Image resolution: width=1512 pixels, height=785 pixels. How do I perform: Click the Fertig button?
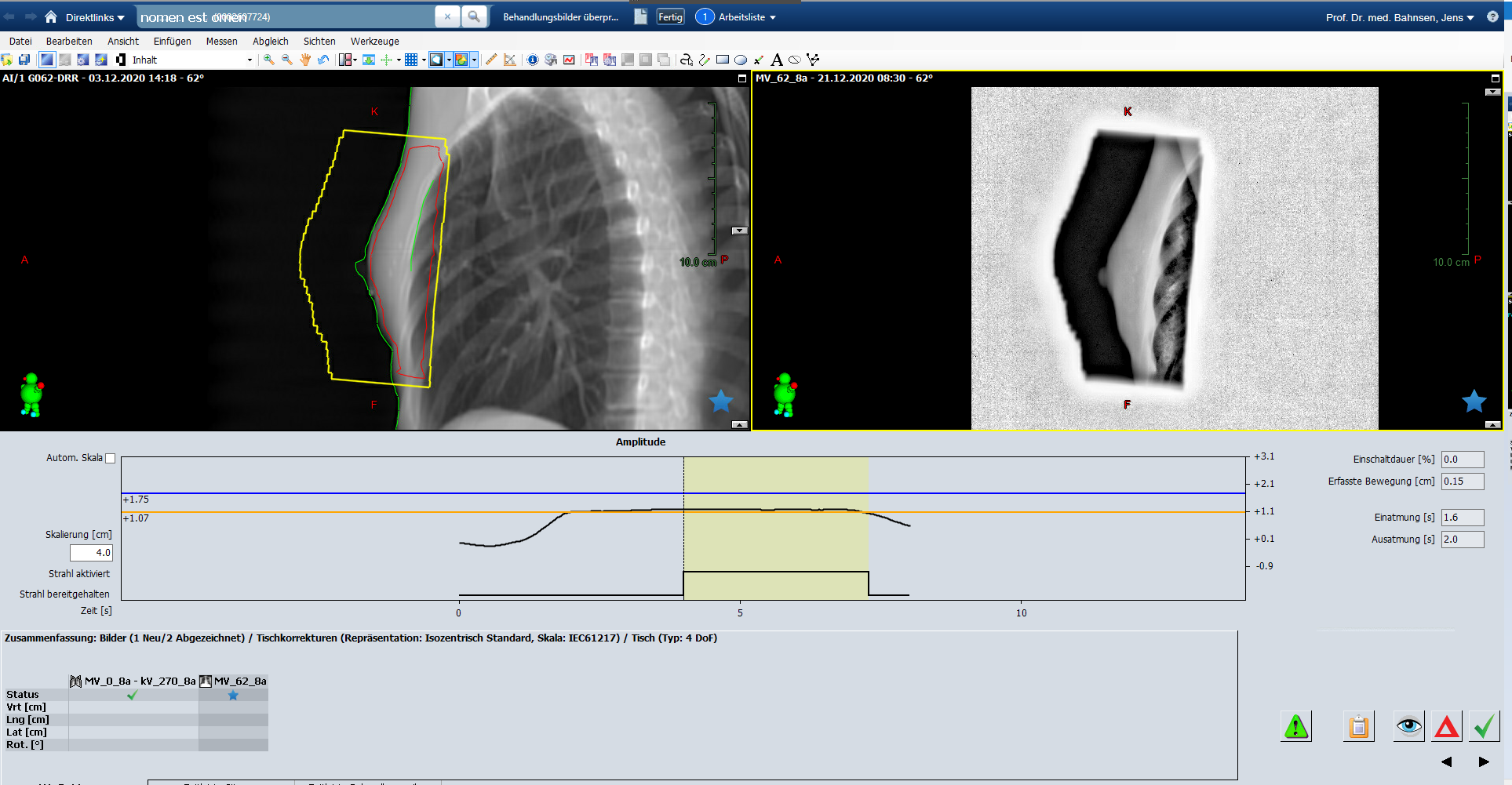[x=670, y=17]
